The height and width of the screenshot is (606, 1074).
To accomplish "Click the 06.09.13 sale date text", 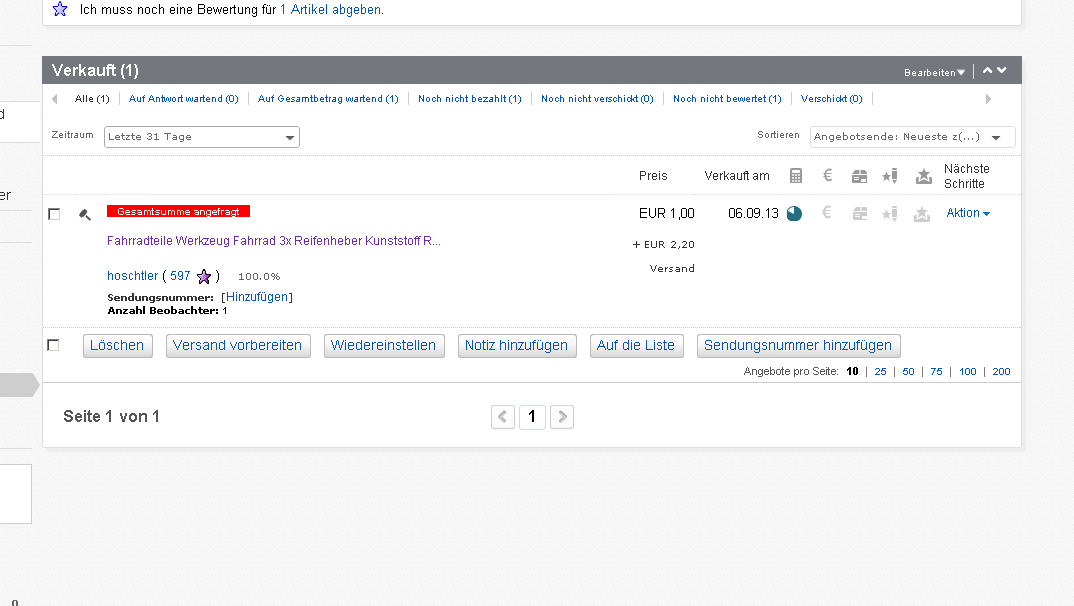I will [753, 214].
